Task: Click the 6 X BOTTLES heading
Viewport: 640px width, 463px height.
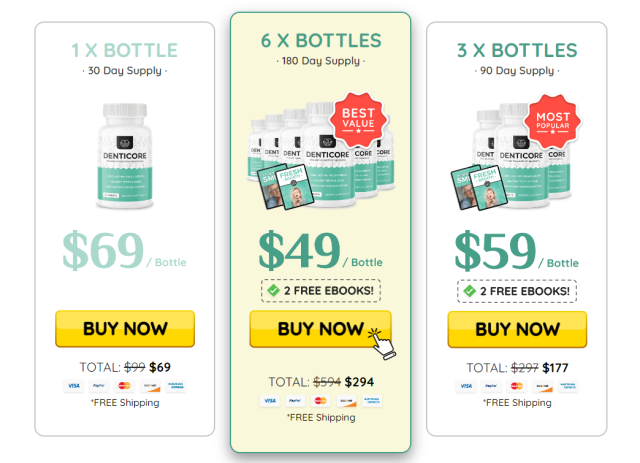Action: (321, 41)
